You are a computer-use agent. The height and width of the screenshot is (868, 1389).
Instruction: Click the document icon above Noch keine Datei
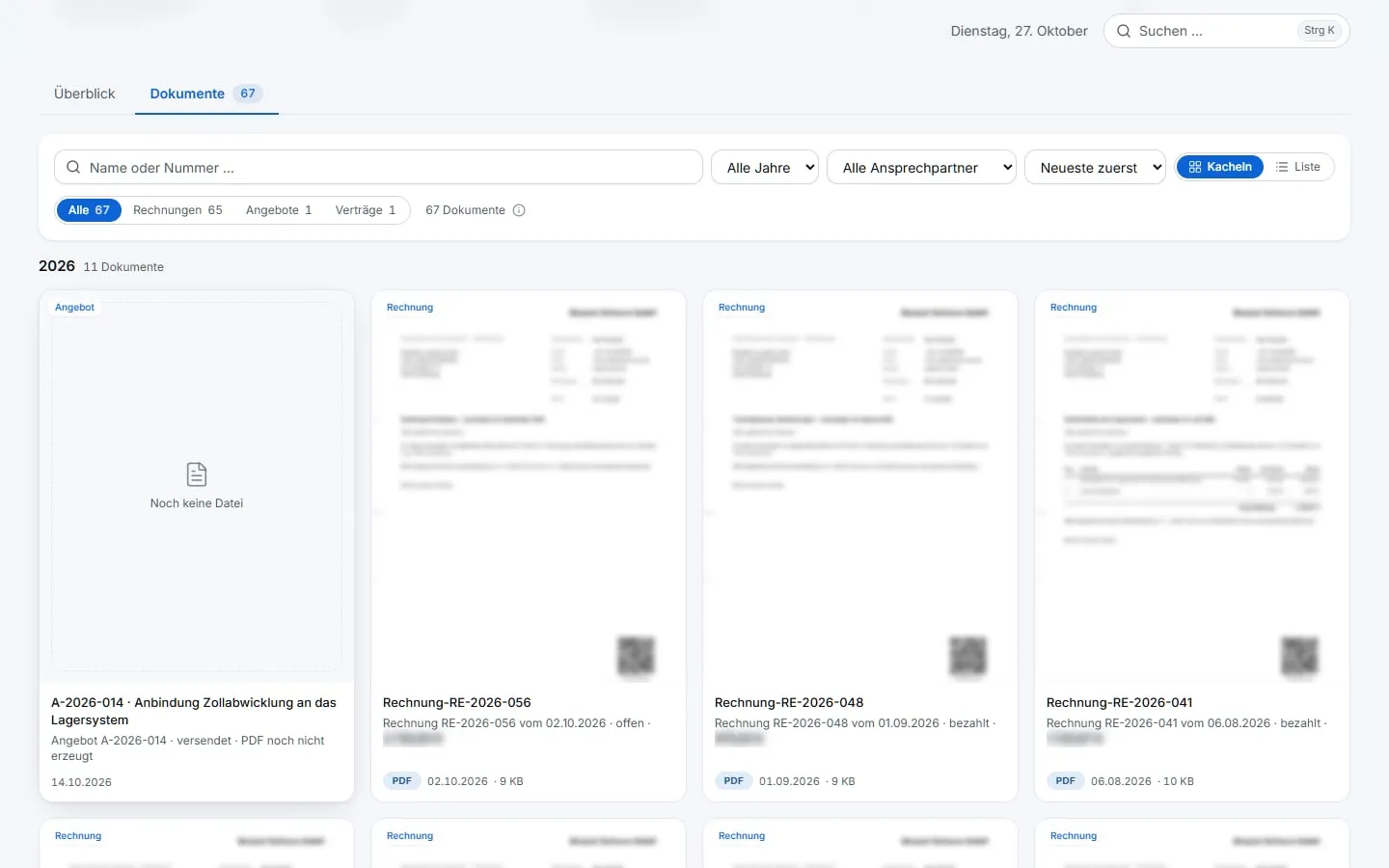point(197,475)
